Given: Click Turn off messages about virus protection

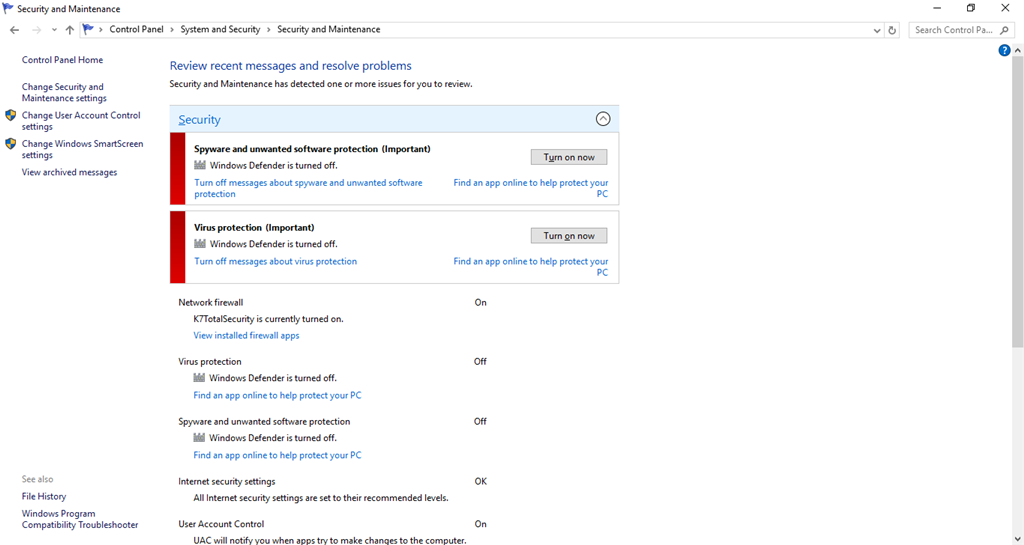Looking at the screenshot, I should pyautogui.click(x=276, y=261).
